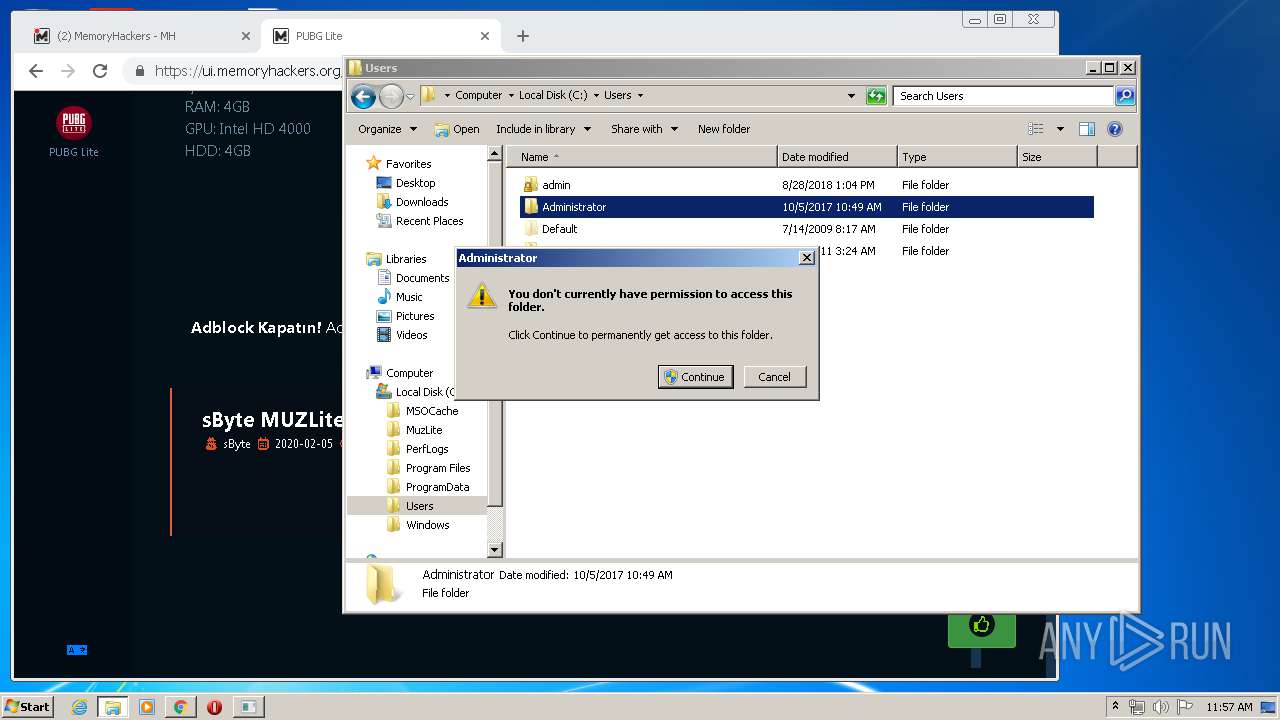Click the browser address bar URL
This screenshot has height=720, width=1280.
pos(248,71)
